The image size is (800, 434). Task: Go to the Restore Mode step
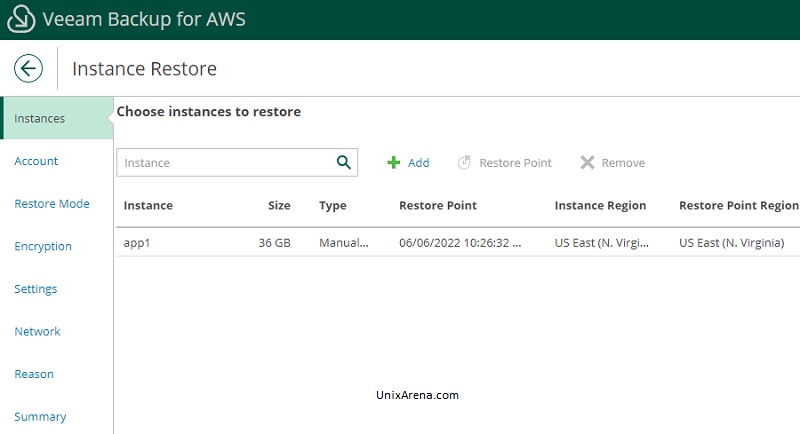(x=52, y=204)
